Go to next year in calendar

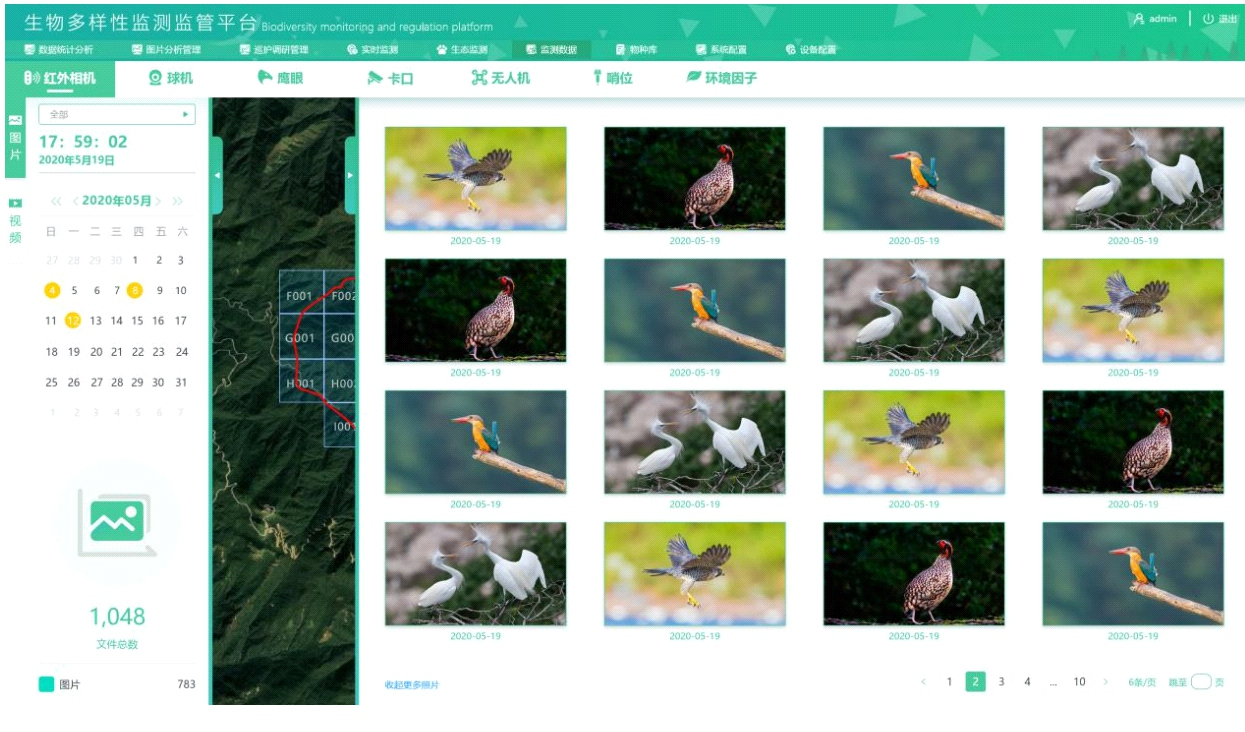pyautogui.click(x=177, y=201)
